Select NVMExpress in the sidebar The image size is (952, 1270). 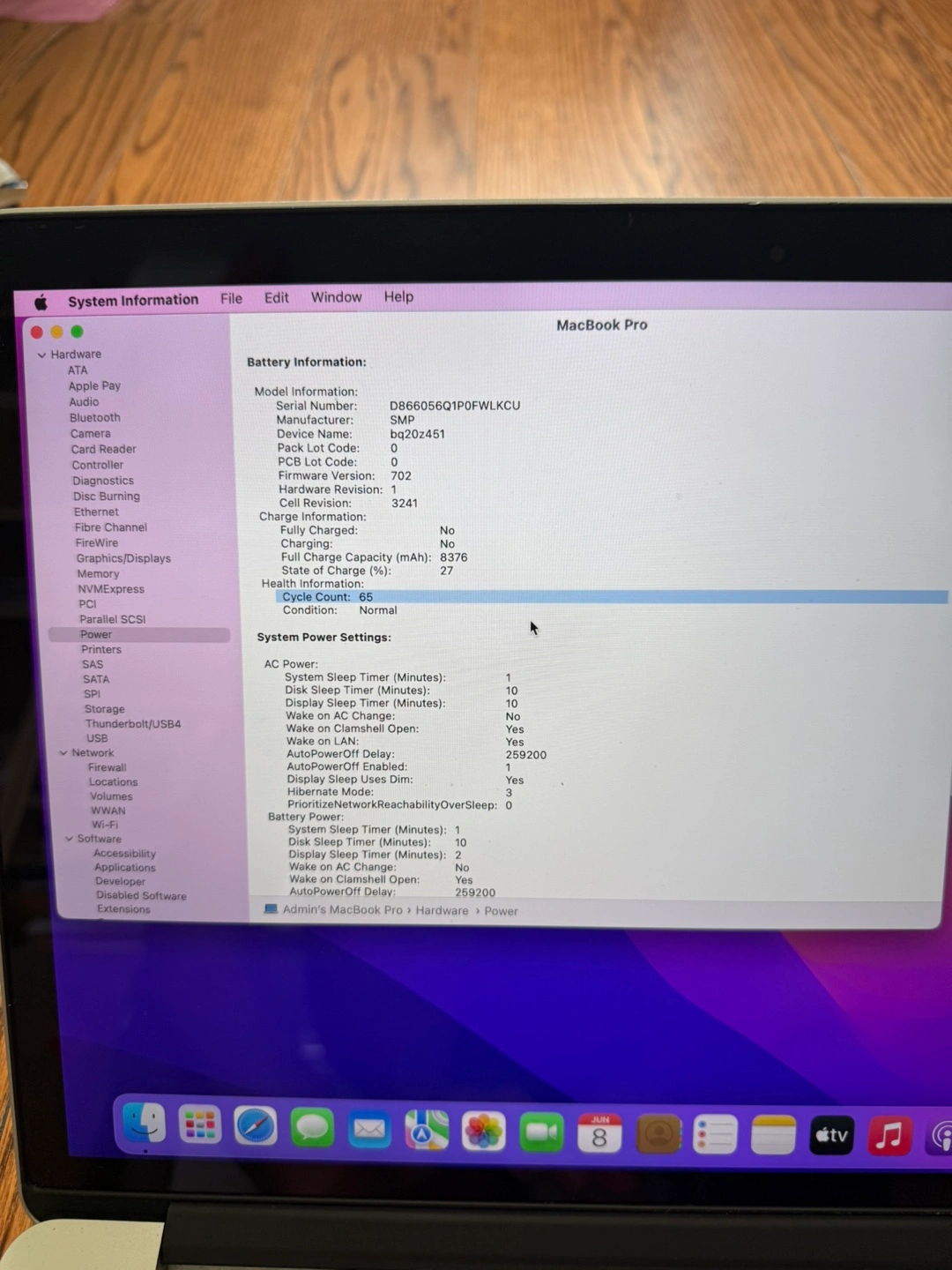coord(111,589)
